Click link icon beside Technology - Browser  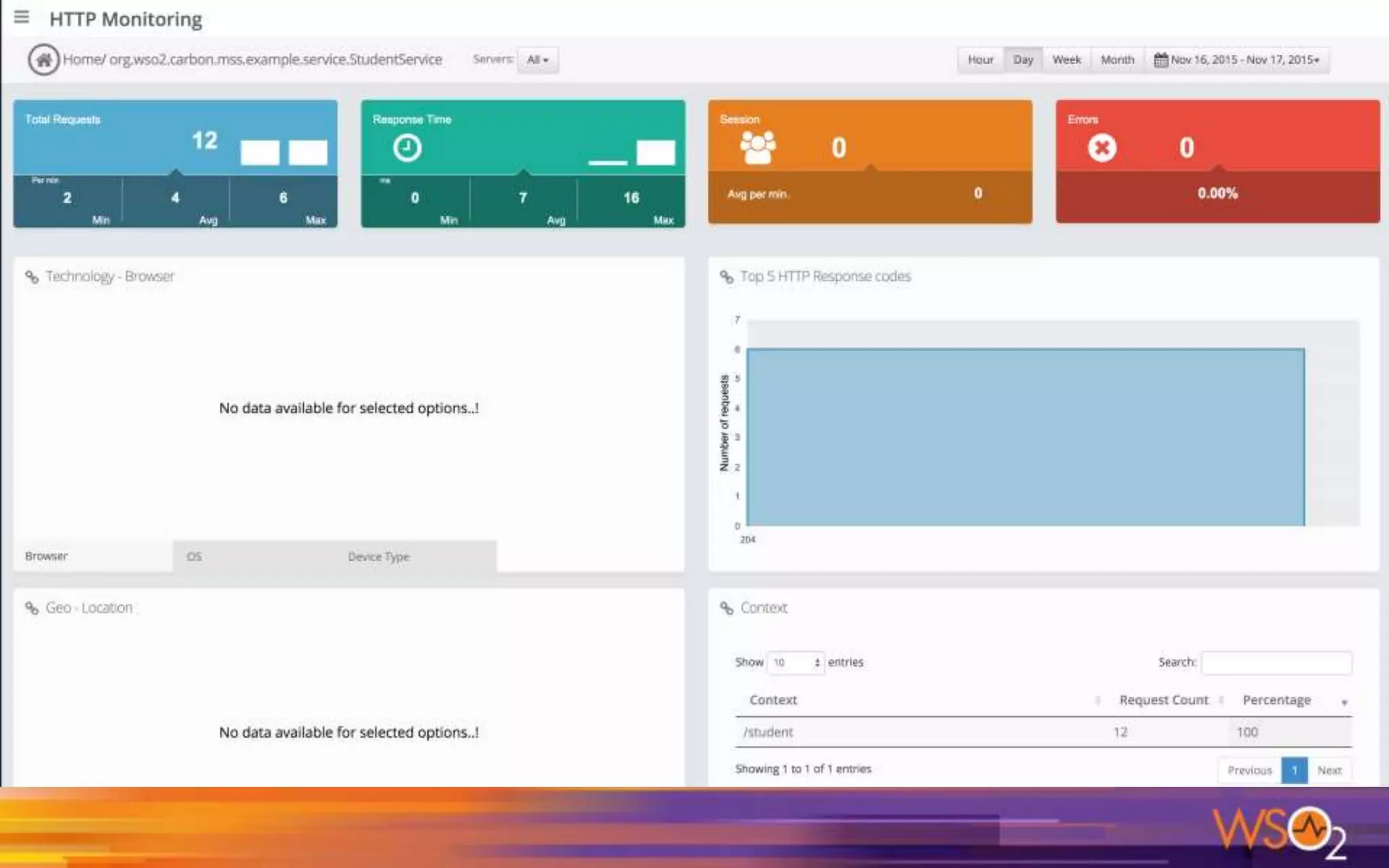click(x=32, y=277)
